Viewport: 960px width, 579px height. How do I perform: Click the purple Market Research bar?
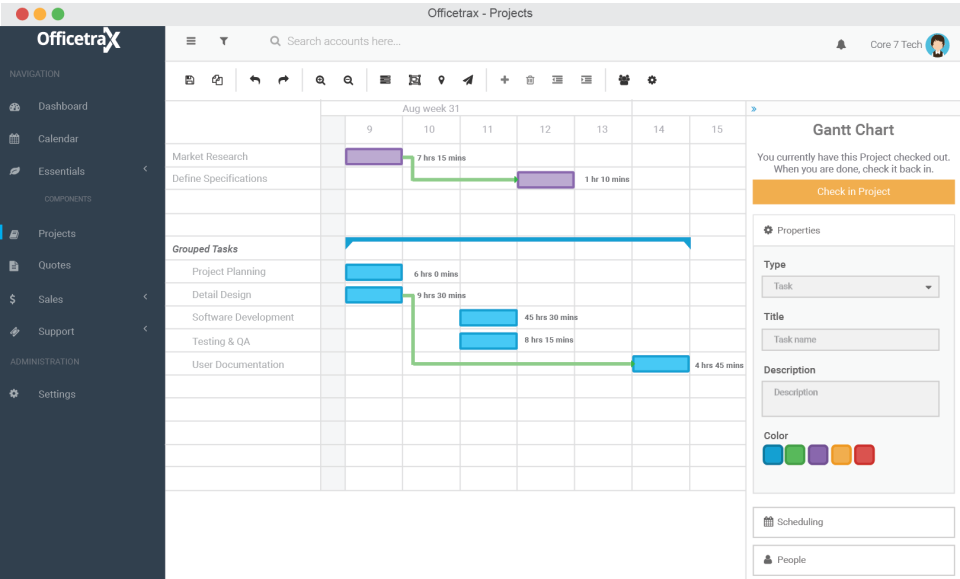373,157
